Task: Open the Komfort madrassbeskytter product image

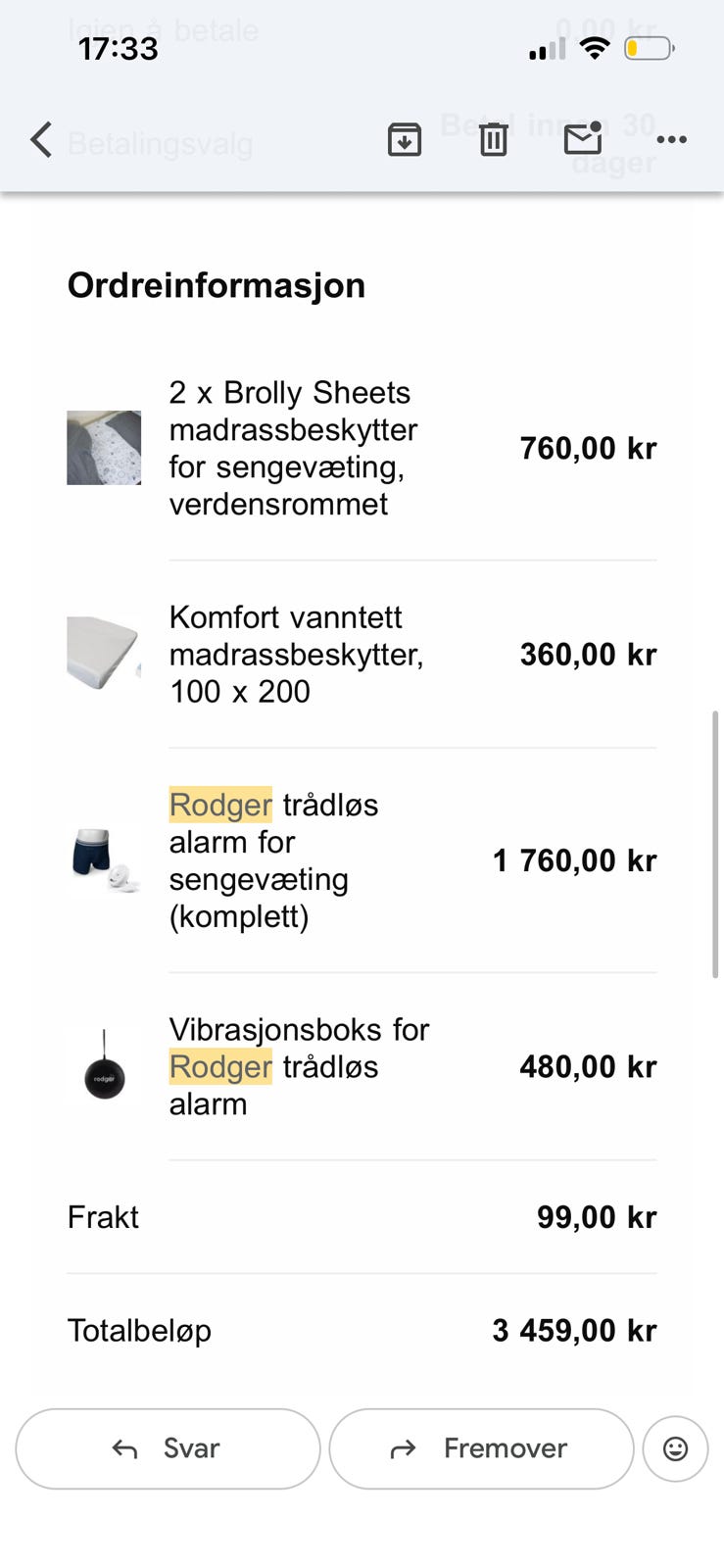Action: (x=104, y=654)
